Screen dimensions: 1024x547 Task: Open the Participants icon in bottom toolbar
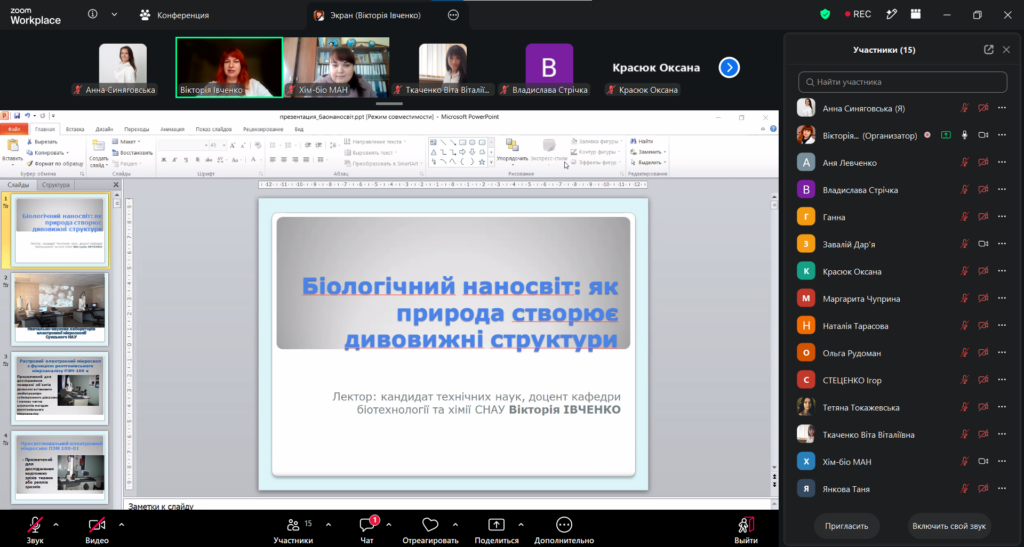pos(293,525)
